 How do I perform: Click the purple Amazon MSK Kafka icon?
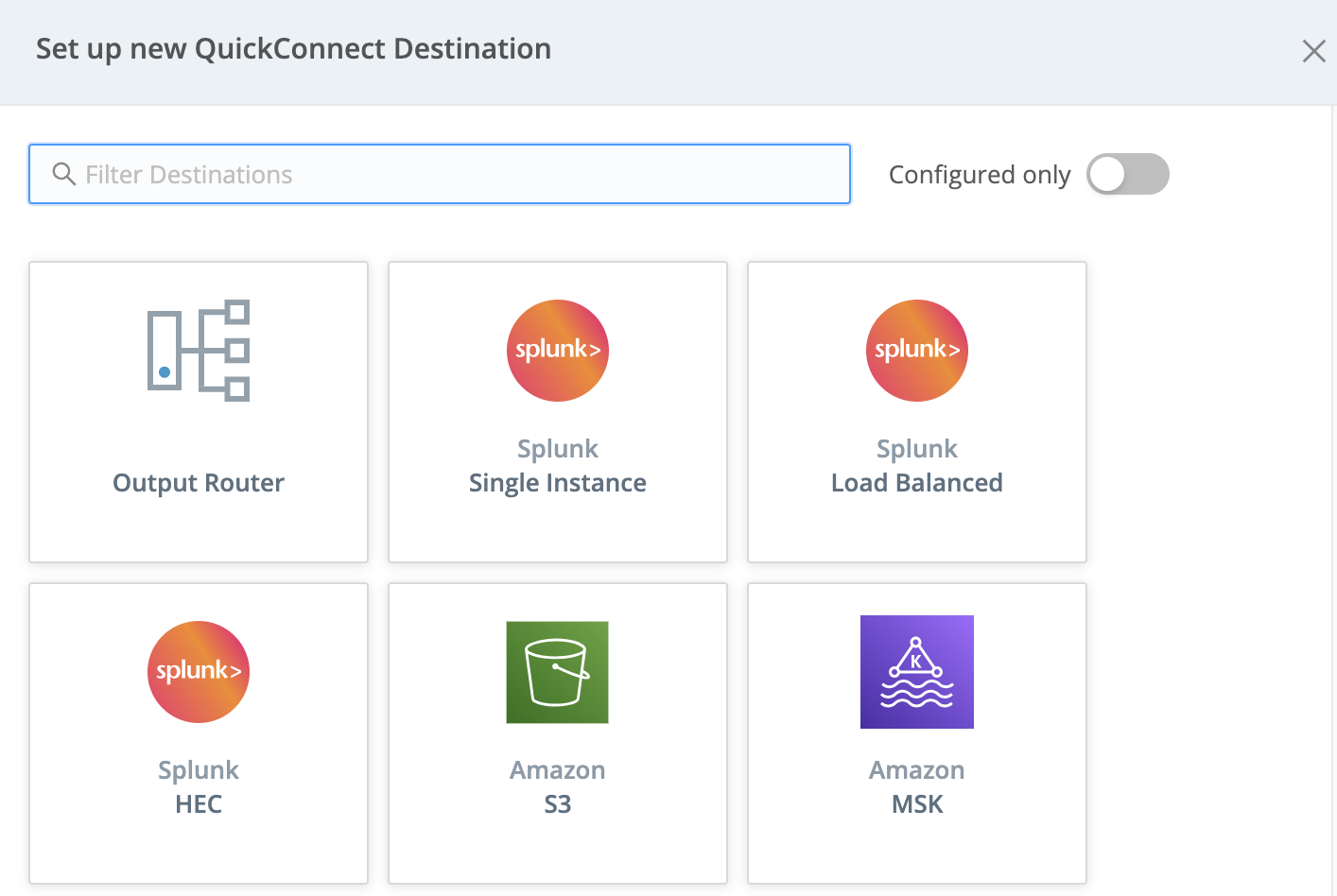[916, 672]
